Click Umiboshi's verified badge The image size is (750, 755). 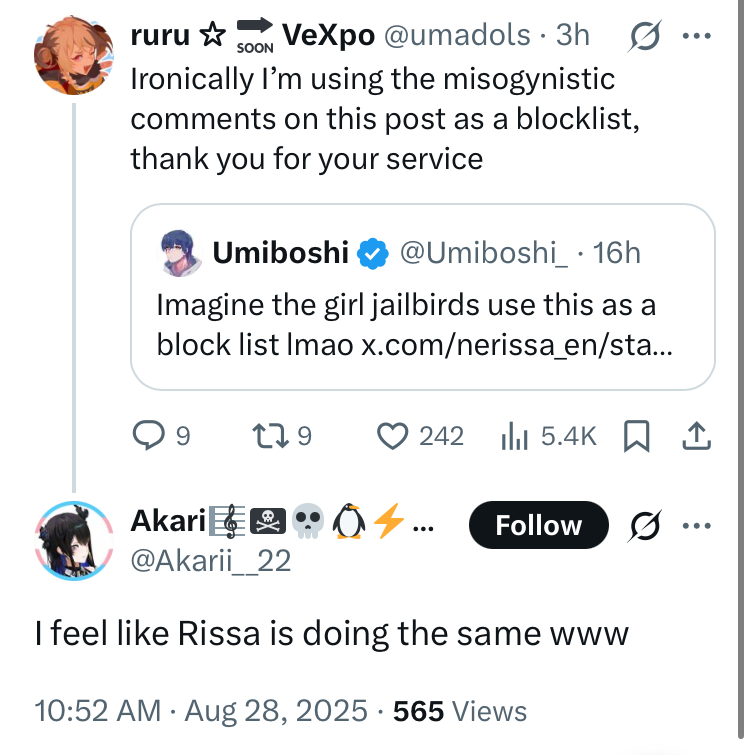coord(374,254)
